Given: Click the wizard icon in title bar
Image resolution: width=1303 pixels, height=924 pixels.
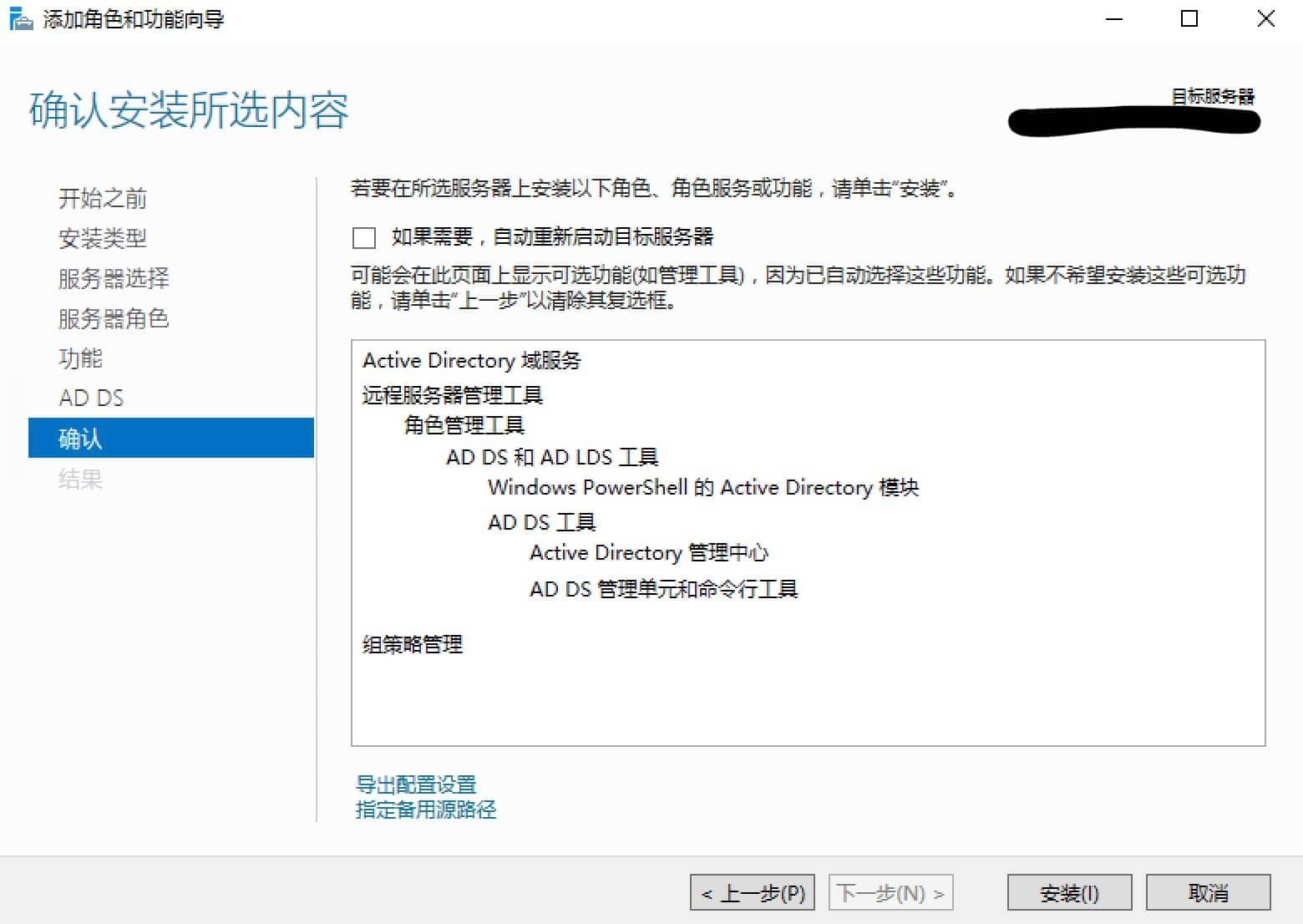Looking at the screenshot, I should (20, 18).
